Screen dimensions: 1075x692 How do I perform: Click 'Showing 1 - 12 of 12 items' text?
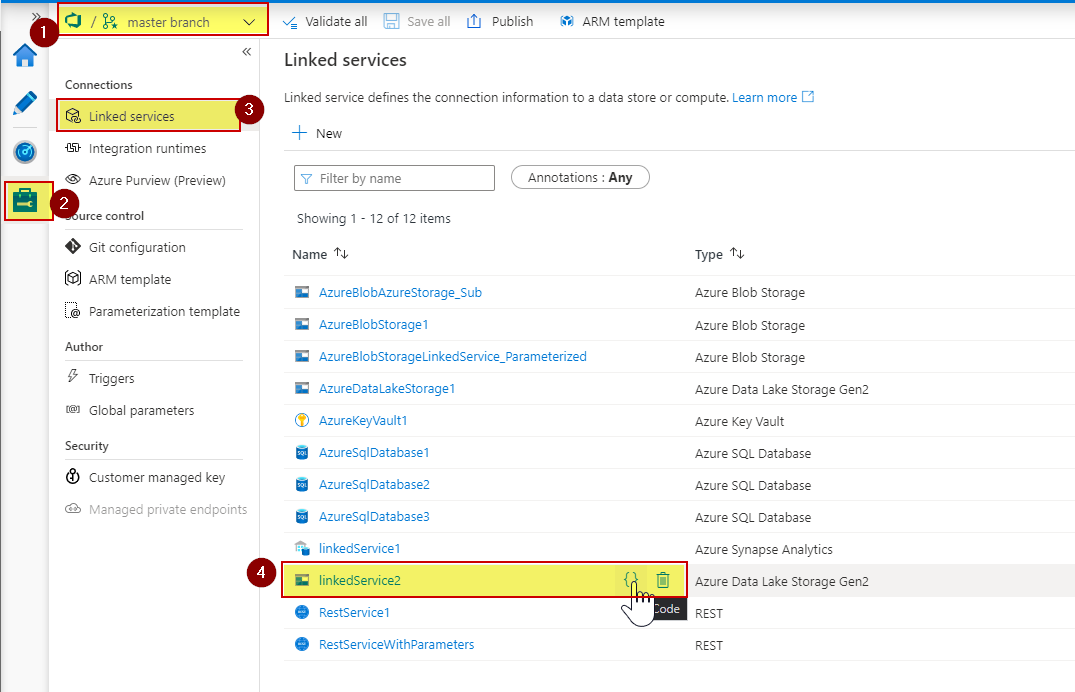pos(374,218)
